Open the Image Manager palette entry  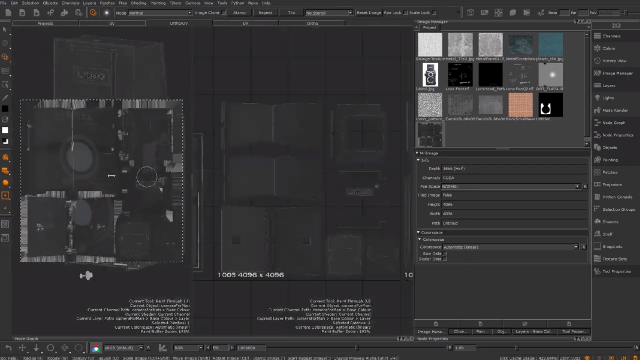point(614,73)
